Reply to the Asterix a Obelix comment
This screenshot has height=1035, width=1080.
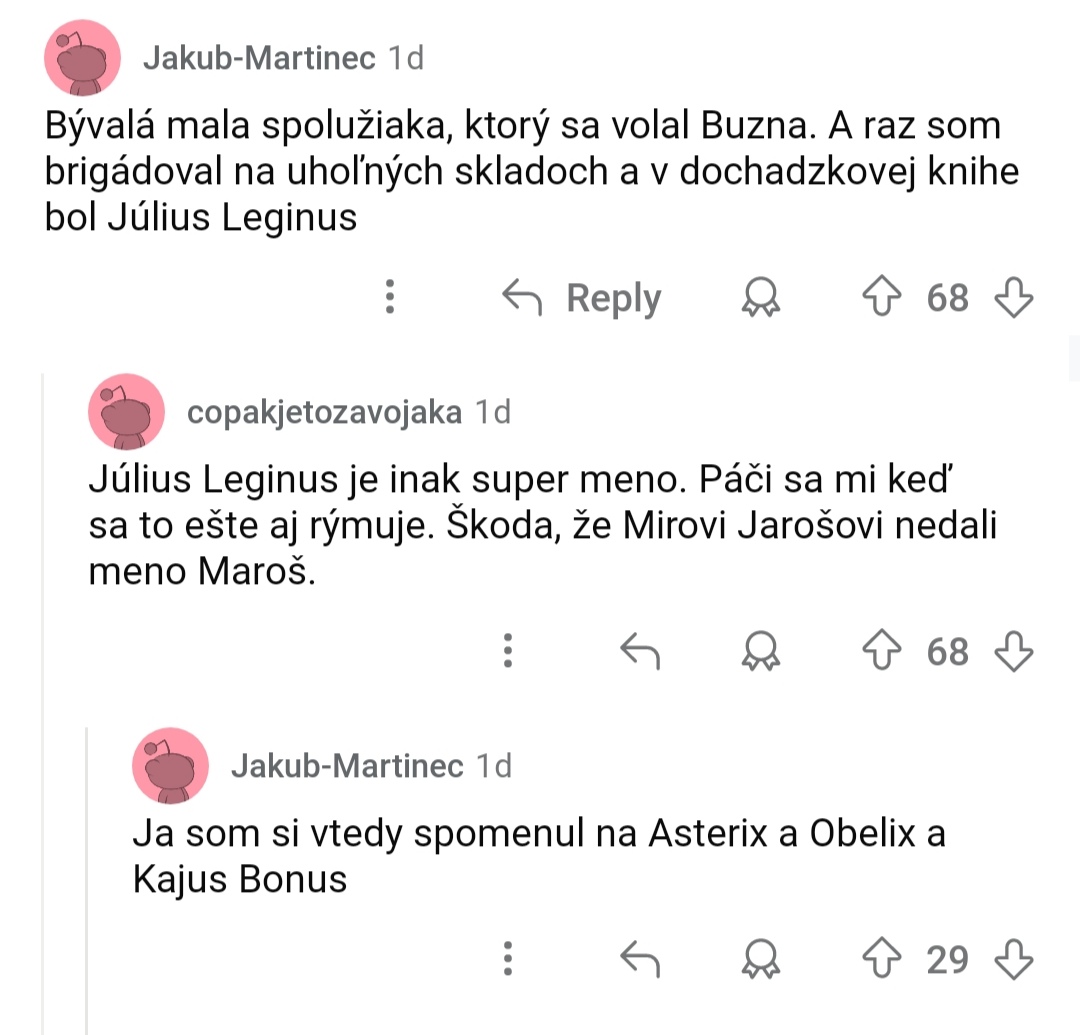[641, 960]
